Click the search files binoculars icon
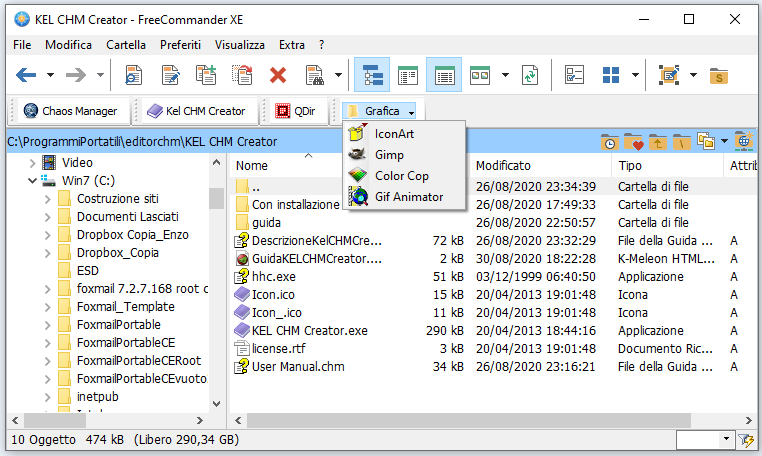Viewport: 762px width, 456px height. 315,75
